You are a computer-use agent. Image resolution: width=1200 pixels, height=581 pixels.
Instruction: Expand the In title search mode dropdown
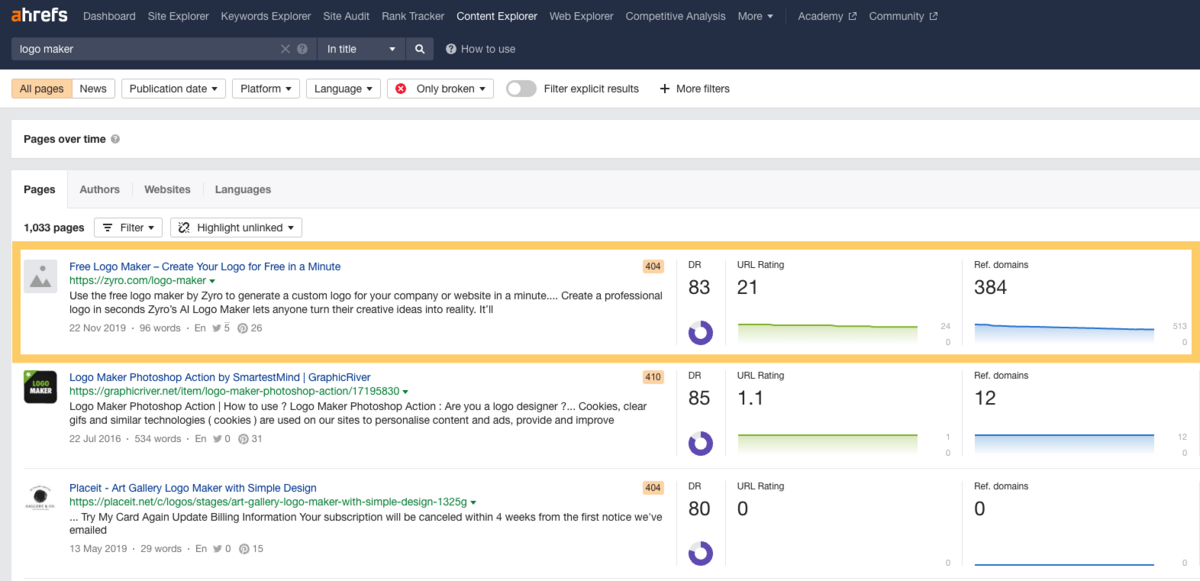tap(361, 49)
